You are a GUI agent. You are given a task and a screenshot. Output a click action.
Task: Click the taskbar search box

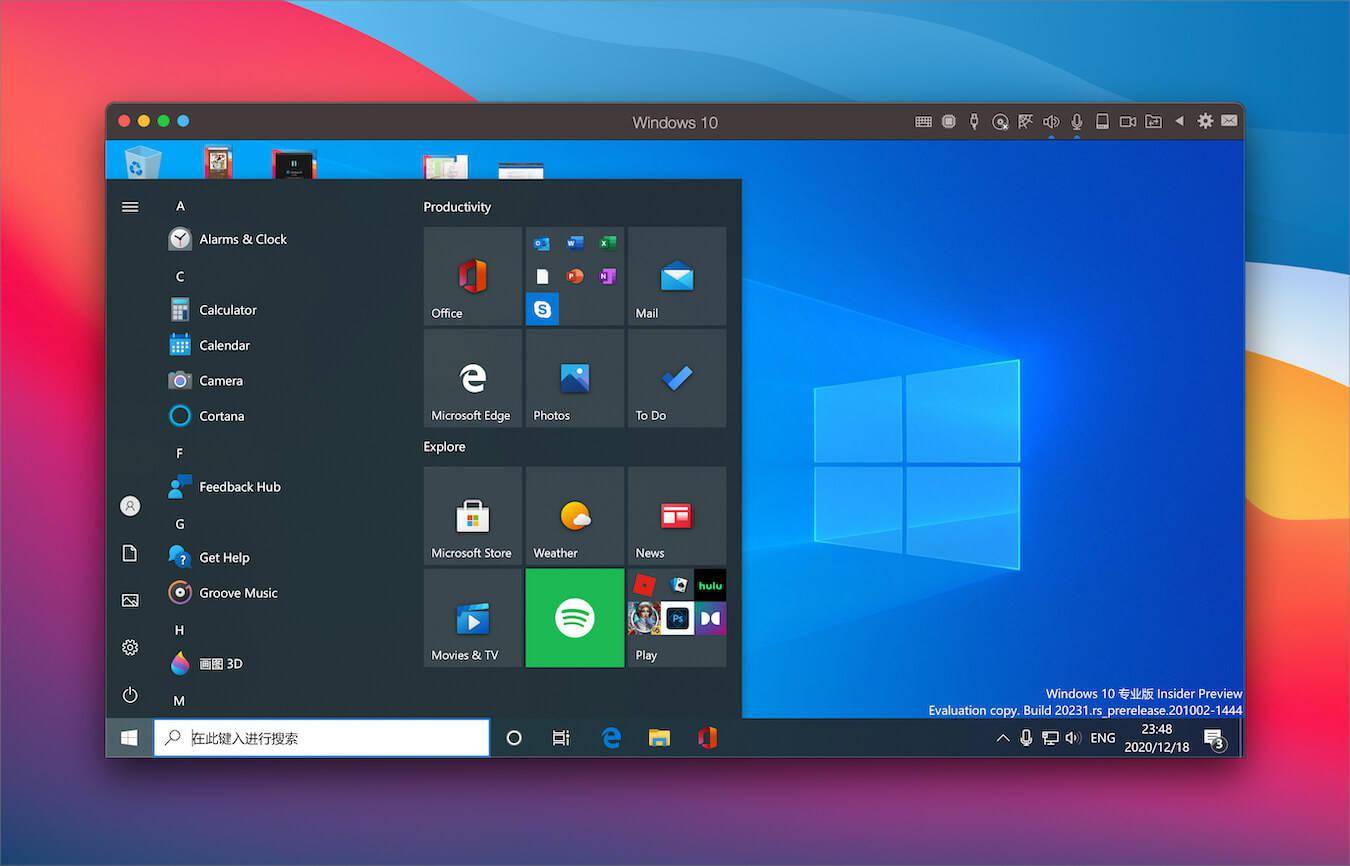coord(321,738)
